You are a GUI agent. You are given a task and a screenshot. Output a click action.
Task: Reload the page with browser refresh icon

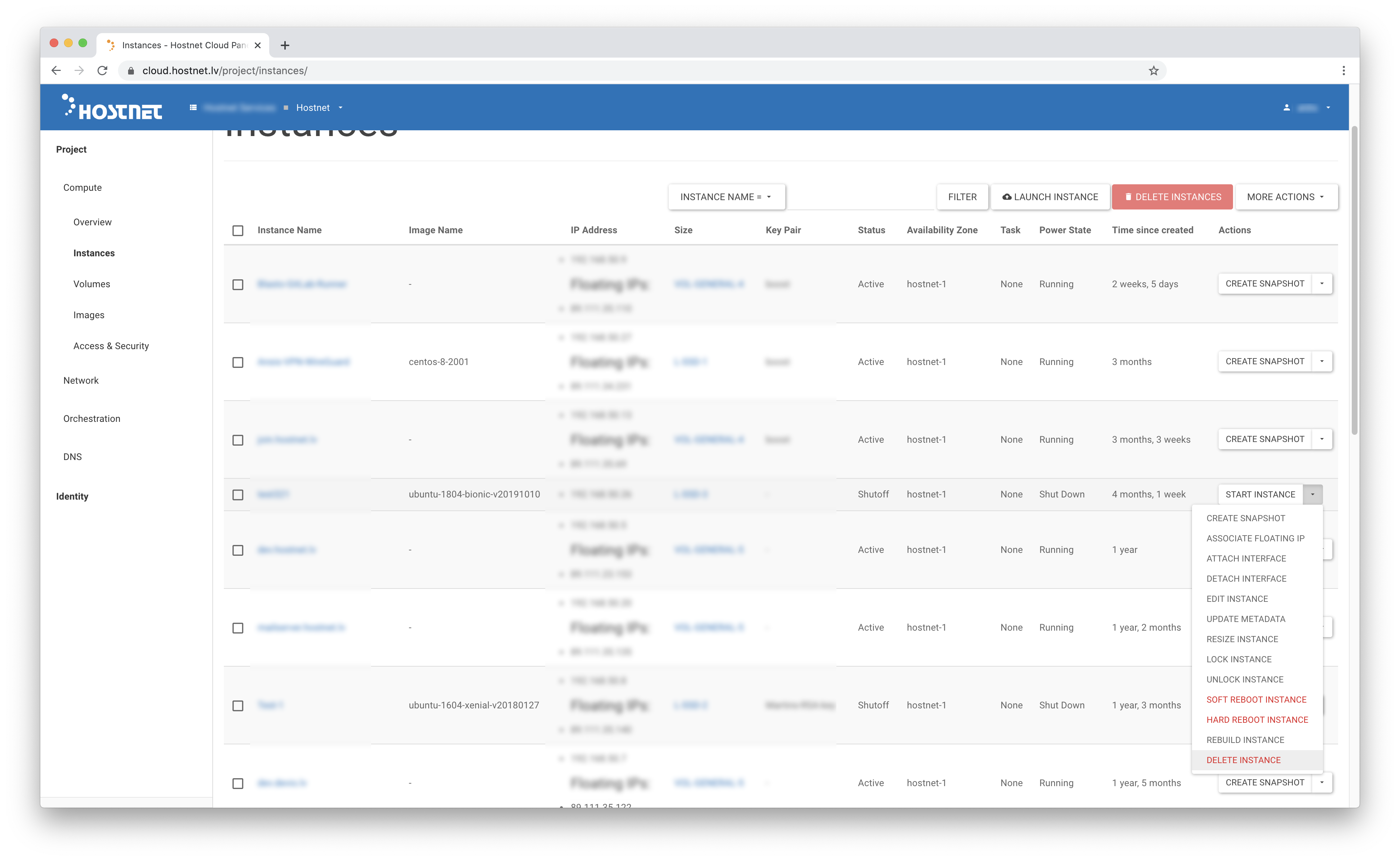103,71
